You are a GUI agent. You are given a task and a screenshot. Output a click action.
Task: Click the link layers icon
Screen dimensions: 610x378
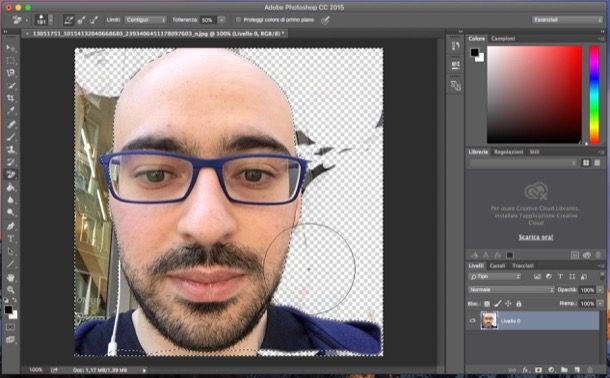tap(512, 370)
